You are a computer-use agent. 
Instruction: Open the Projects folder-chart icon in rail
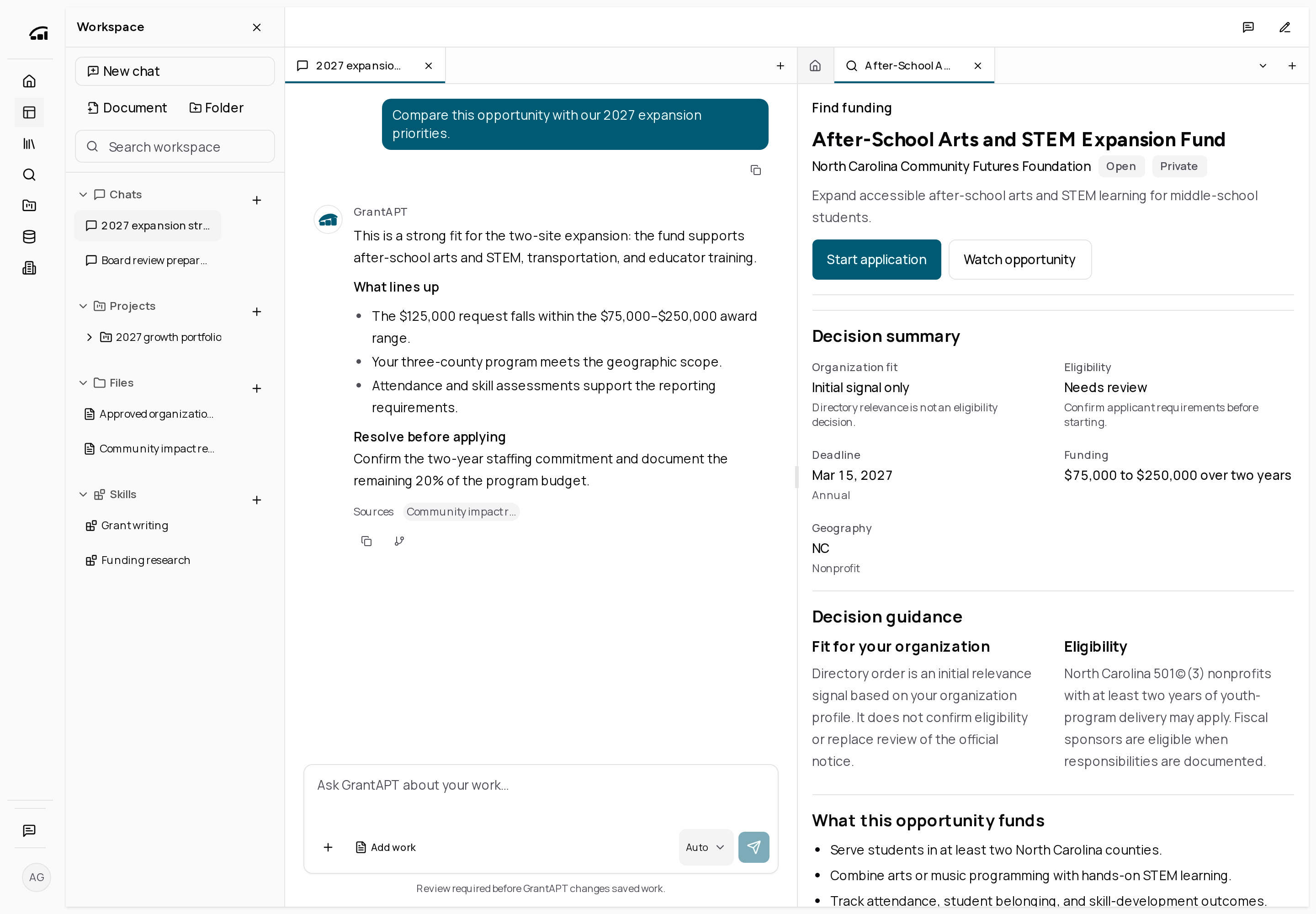coord(29,206)
